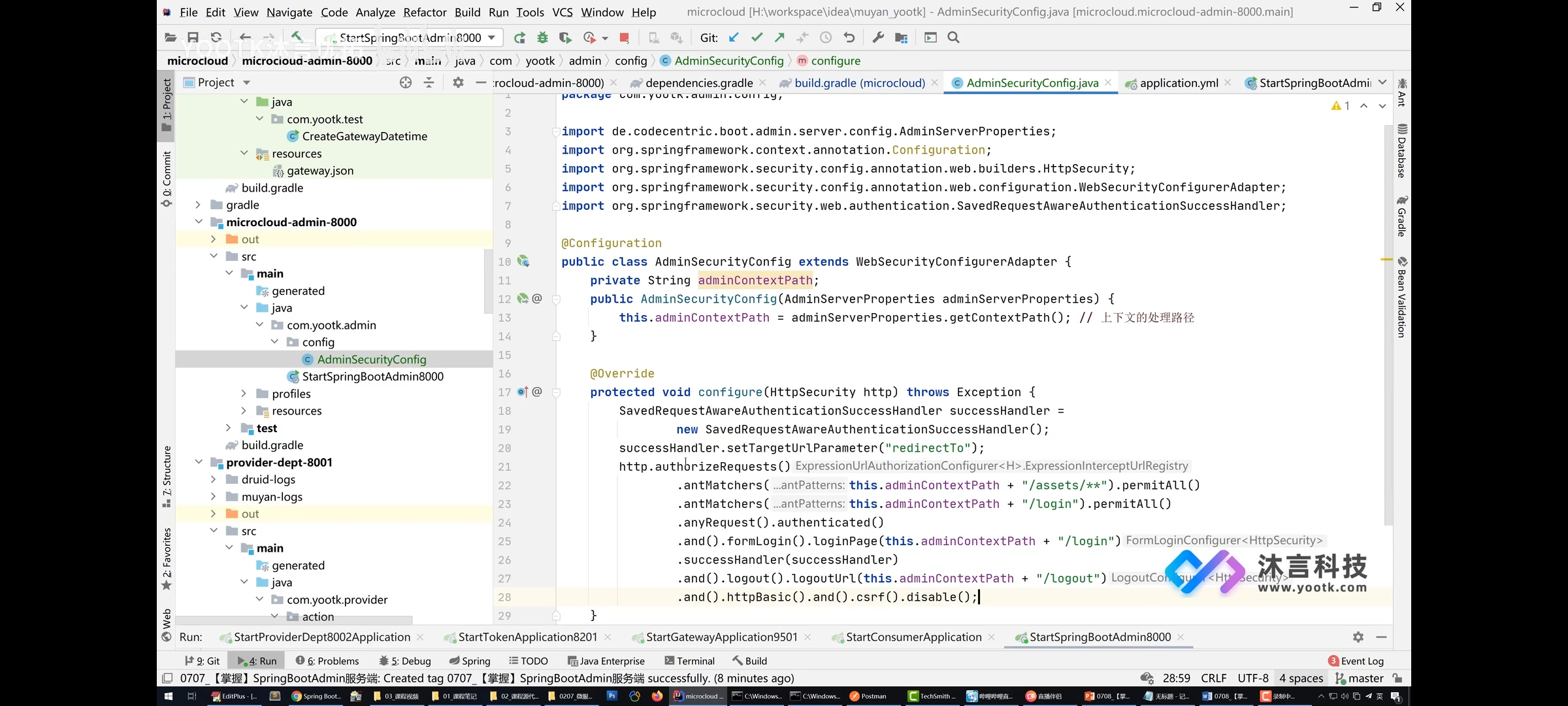Click Project tree vertical scrollbar
The image size is (1568, 706).
(487, 281)
